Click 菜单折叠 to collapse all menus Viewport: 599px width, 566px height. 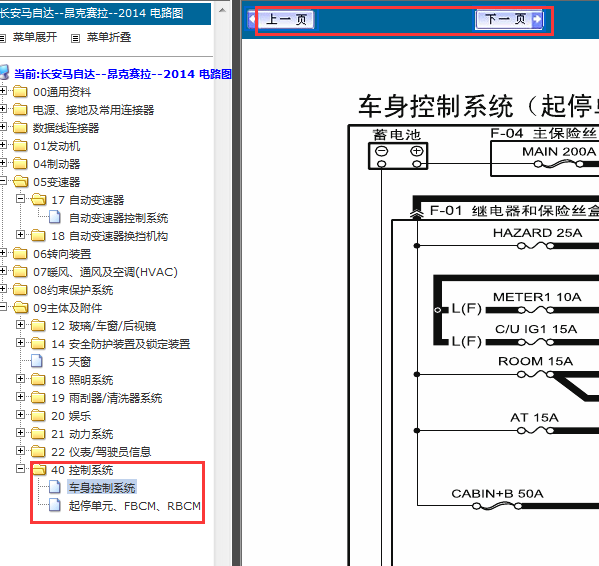coord(109,37)
